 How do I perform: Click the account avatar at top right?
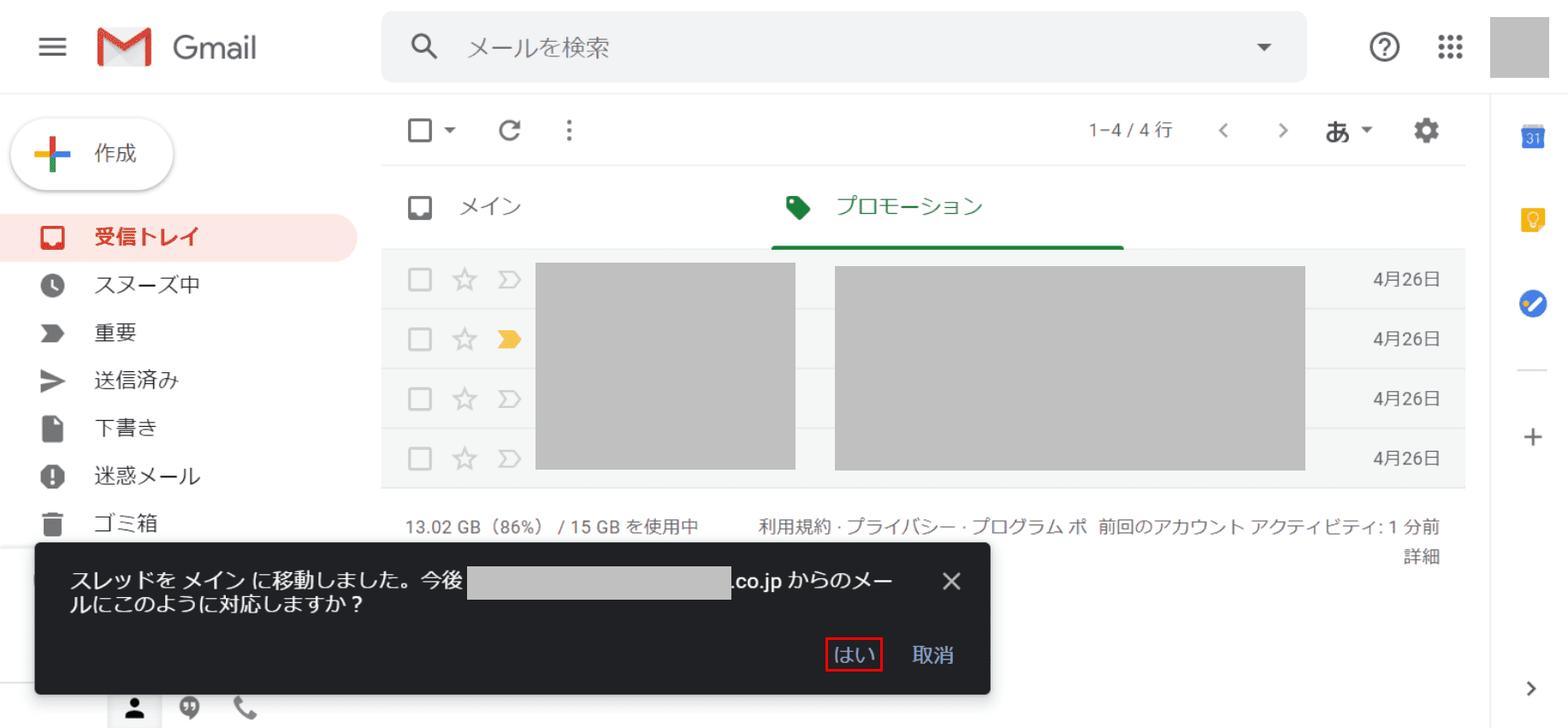(x=1519, y=47)
